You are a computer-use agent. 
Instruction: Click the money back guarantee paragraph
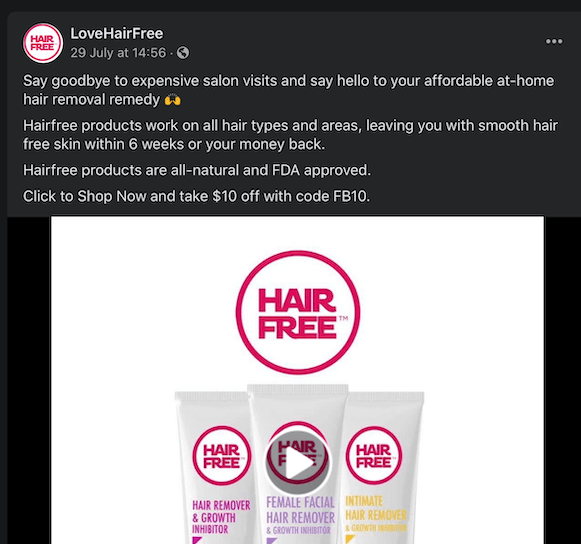click(x=290, y=135)
